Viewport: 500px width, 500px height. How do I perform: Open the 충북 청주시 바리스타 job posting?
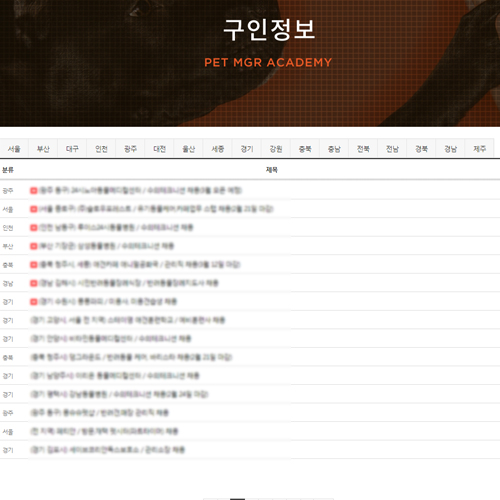pyautogui.click(x=131, y=357)
